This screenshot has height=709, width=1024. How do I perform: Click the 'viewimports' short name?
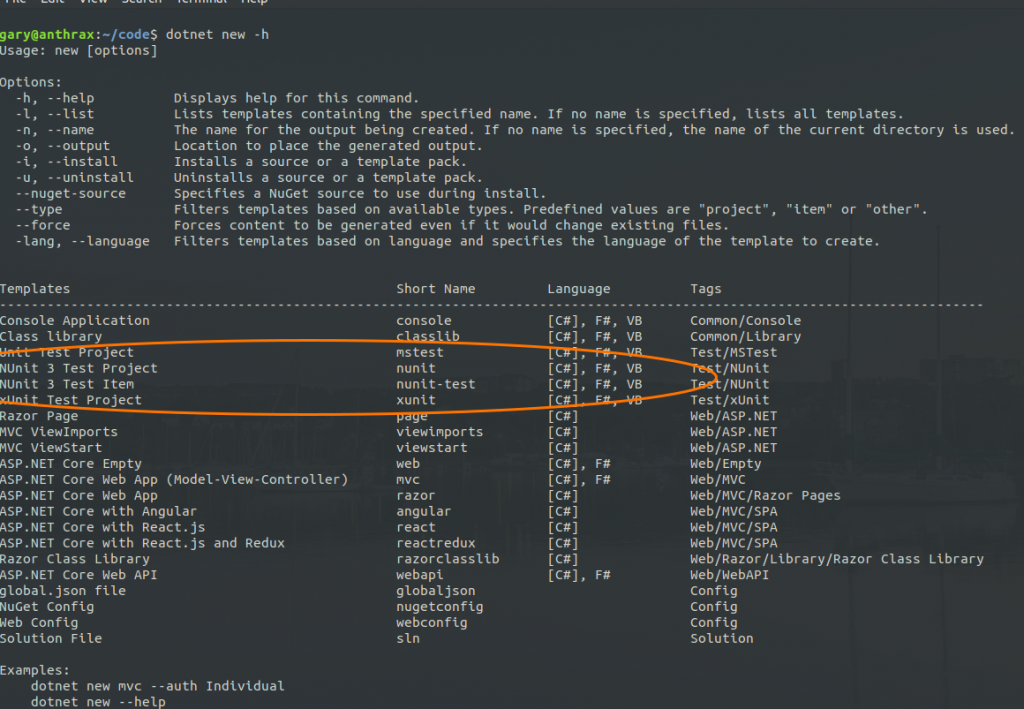(x=440, y=432)
